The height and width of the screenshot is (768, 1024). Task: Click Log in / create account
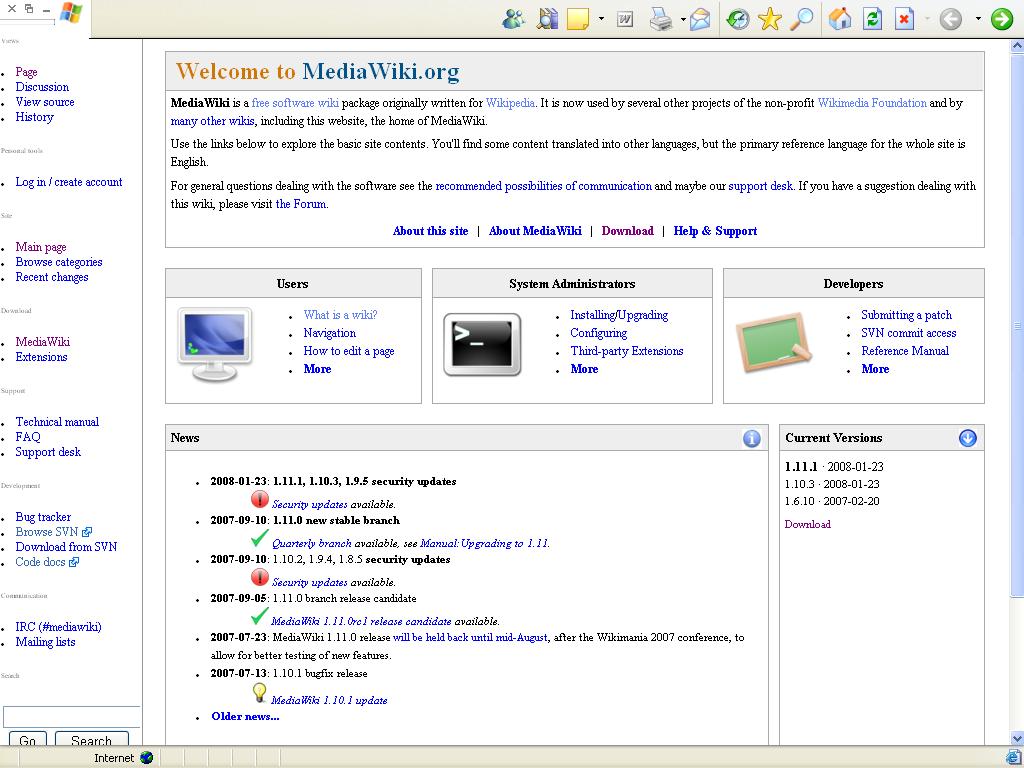pos(69,182)
